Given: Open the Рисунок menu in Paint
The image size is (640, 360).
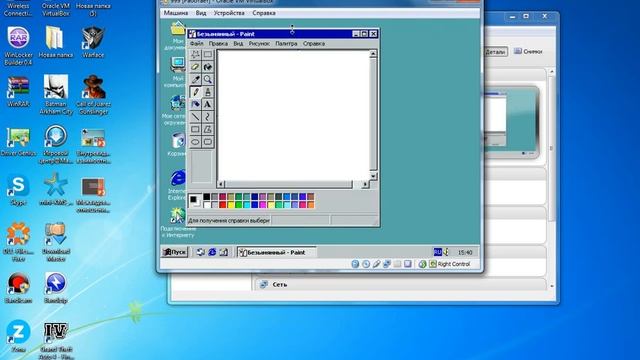Looking at the screenshot, I should [x=259, y=43].
